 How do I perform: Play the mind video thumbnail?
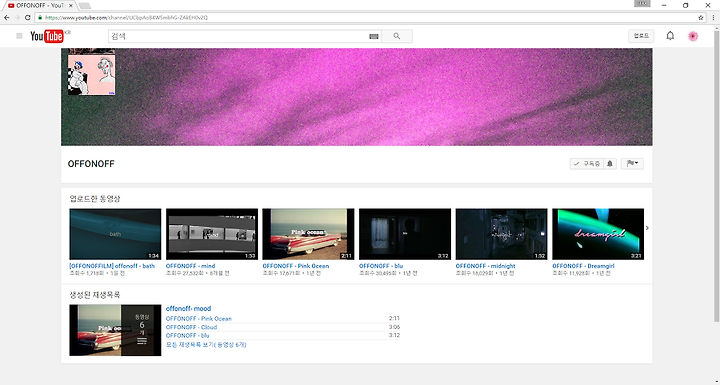[212, 234]
